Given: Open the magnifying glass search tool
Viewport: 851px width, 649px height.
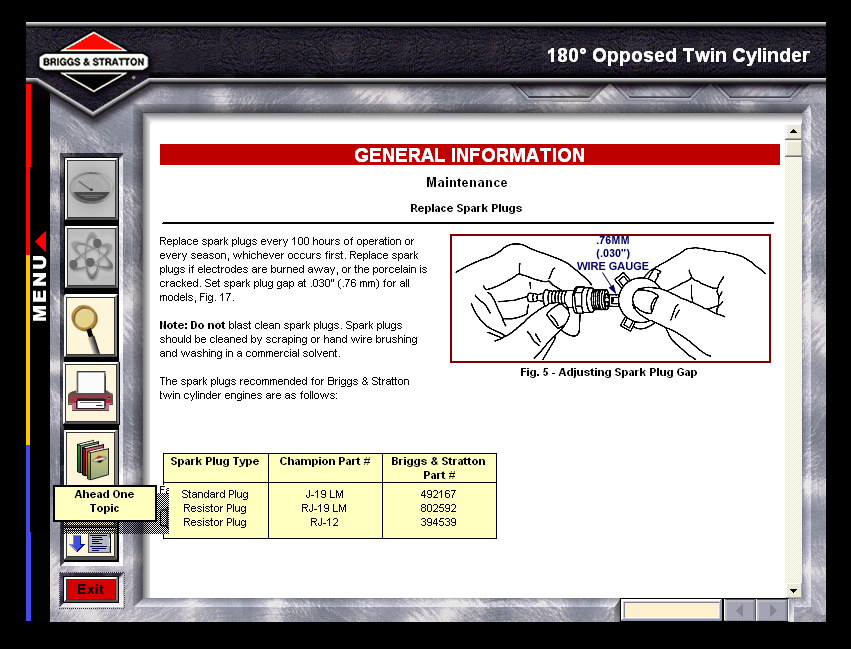Looking at the screenshot, I should (91, 326).
